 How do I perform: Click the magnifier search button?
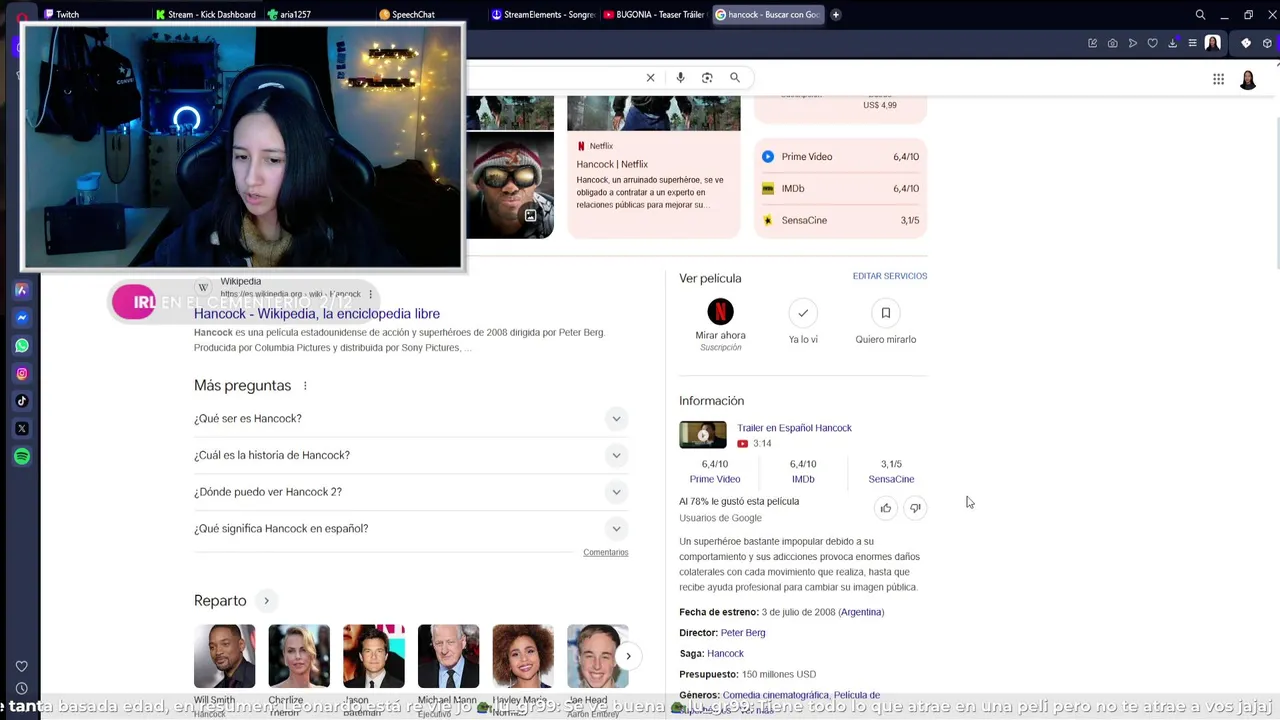(x=735, y=78)
